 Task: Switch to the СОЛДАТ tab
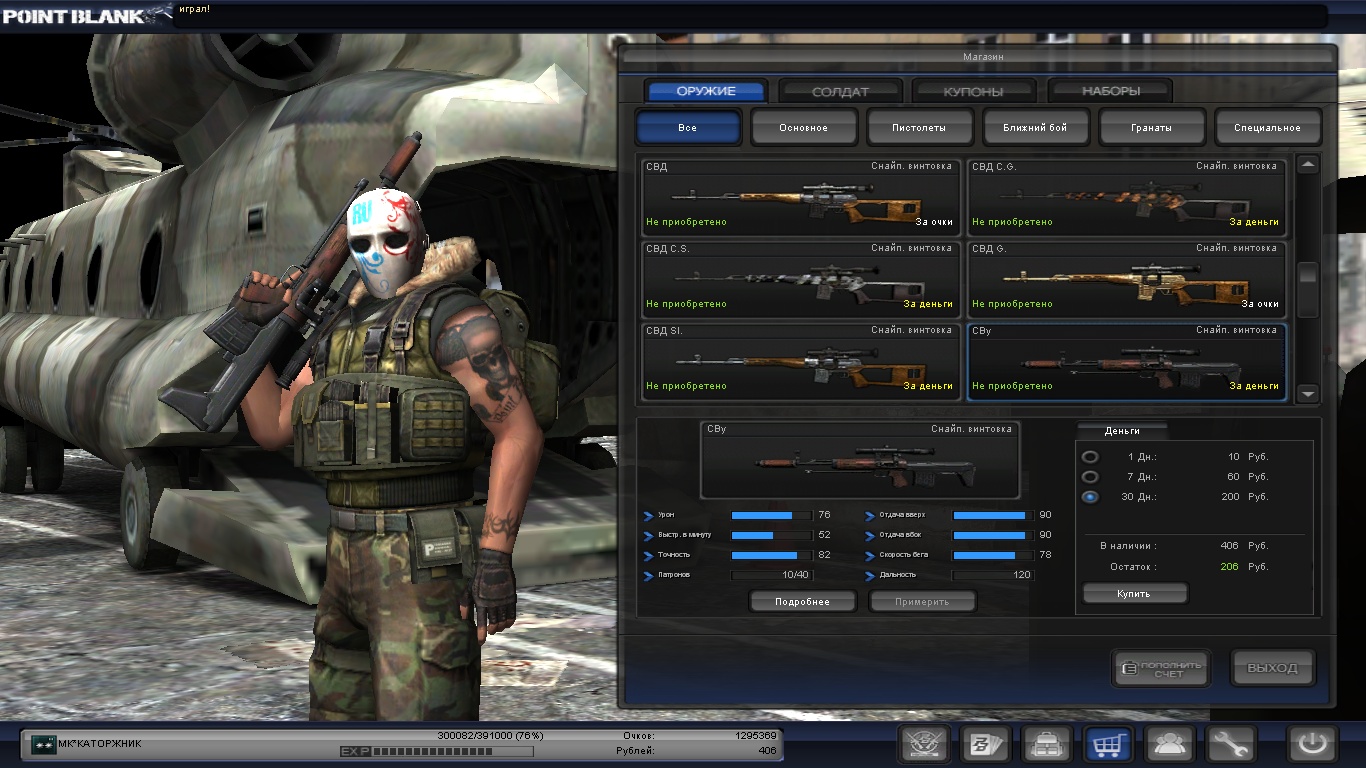click(840, 91)
